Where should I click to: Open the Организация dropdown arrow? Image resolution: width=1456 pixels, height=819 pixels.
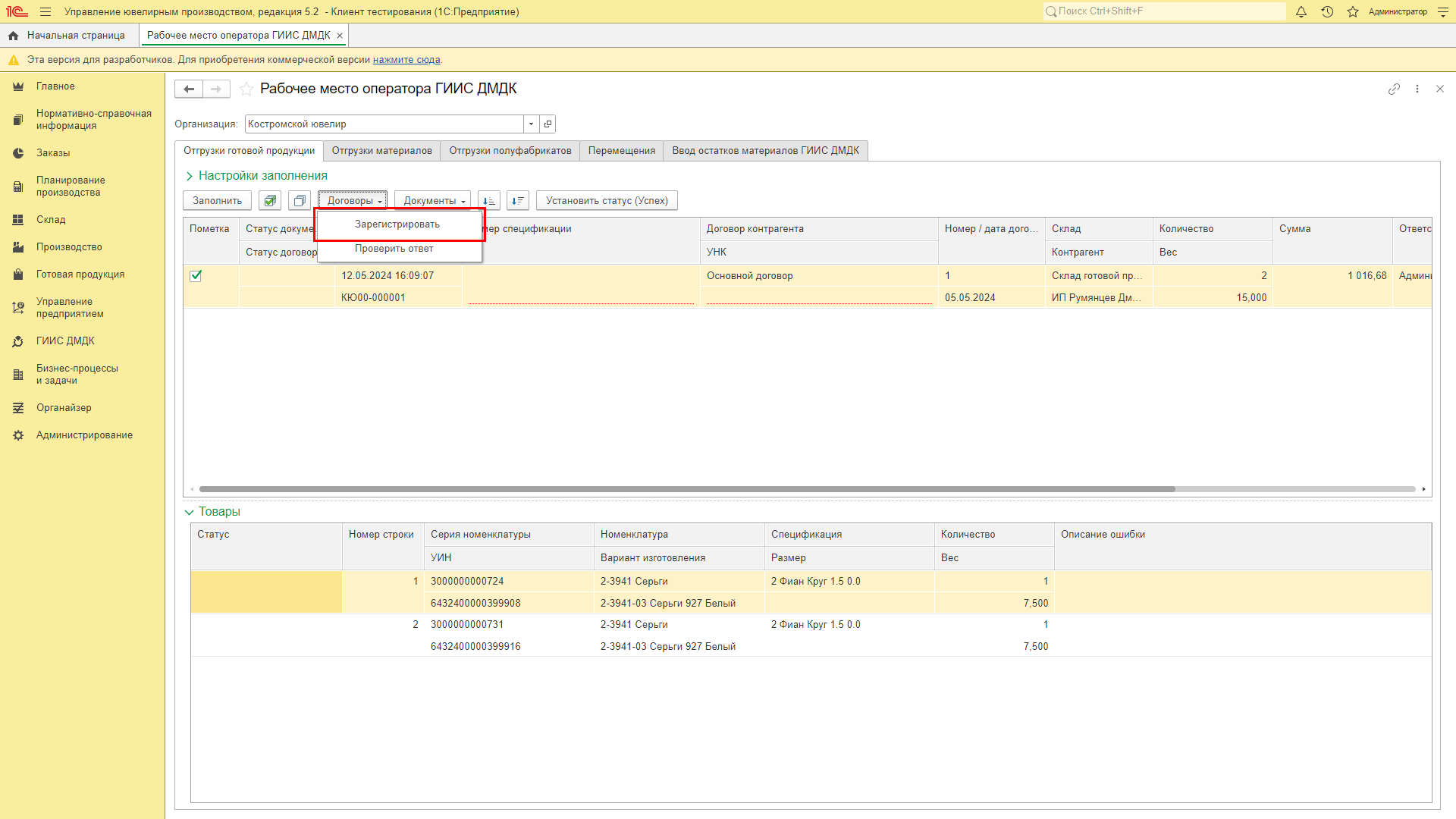[531, 124]
